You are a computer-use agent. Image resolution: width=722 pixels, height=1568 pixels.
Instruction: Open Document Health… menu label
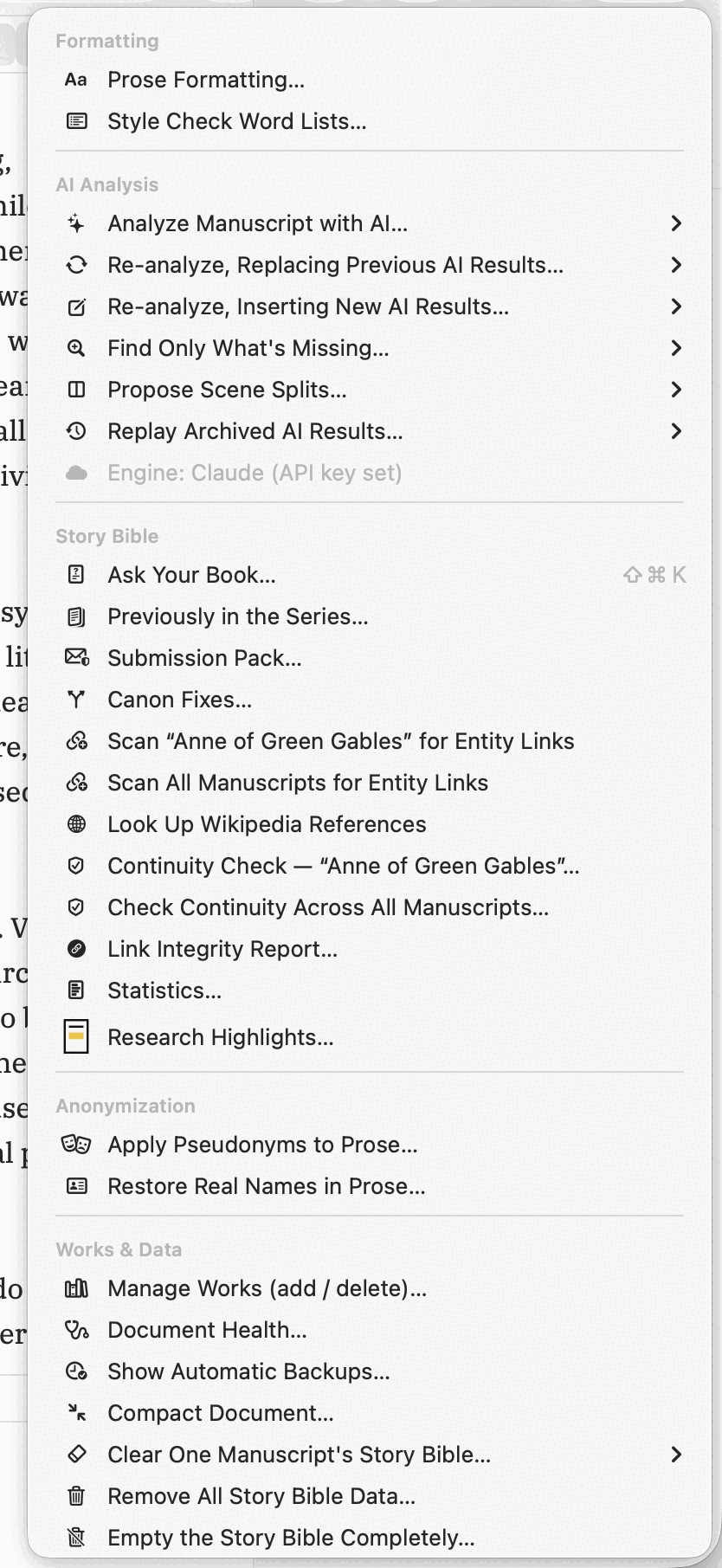207,1330
